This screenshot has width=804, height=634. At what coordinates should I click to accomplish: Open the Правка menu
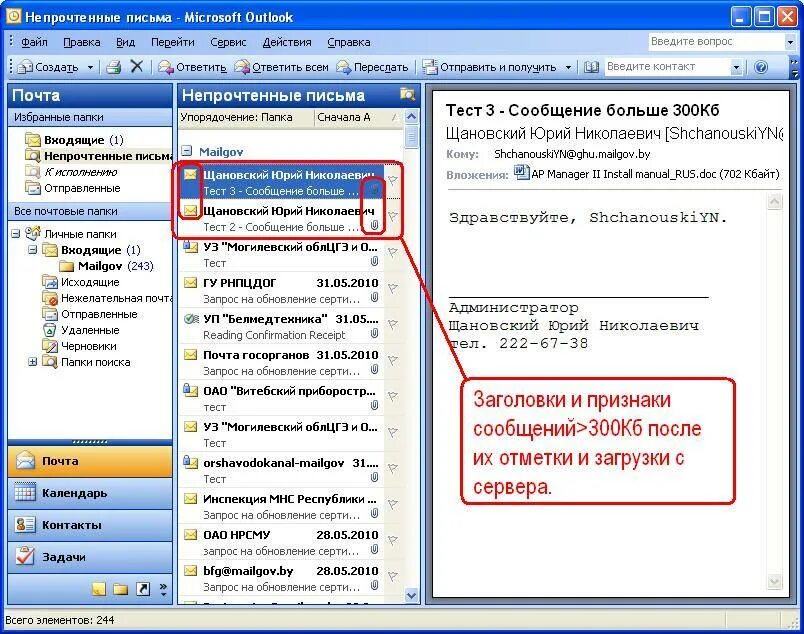pos(82,42)
